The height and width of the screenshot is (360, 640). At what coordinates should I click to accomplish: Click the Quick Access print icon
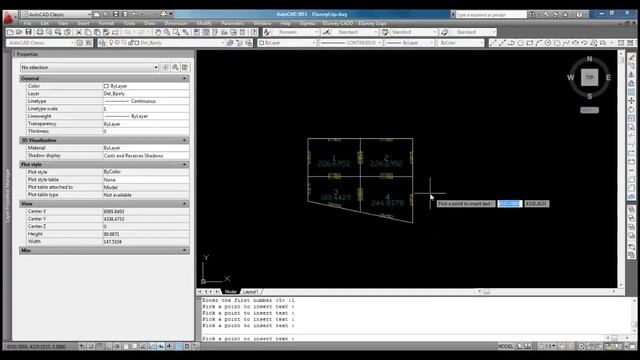click(163, 14)
